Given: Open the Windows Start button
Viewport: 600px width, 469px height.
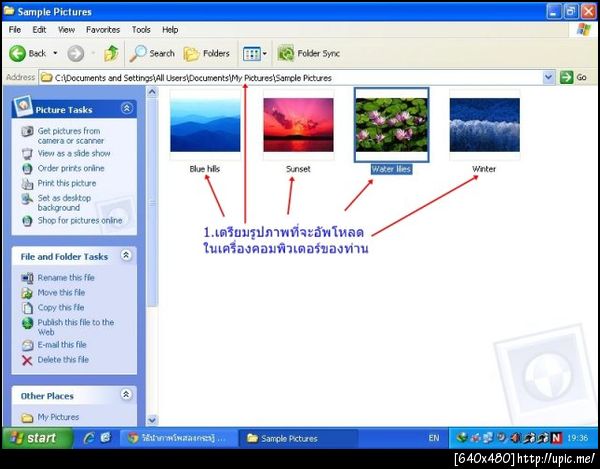Looking at the screenshot, I should pos(36,438).
